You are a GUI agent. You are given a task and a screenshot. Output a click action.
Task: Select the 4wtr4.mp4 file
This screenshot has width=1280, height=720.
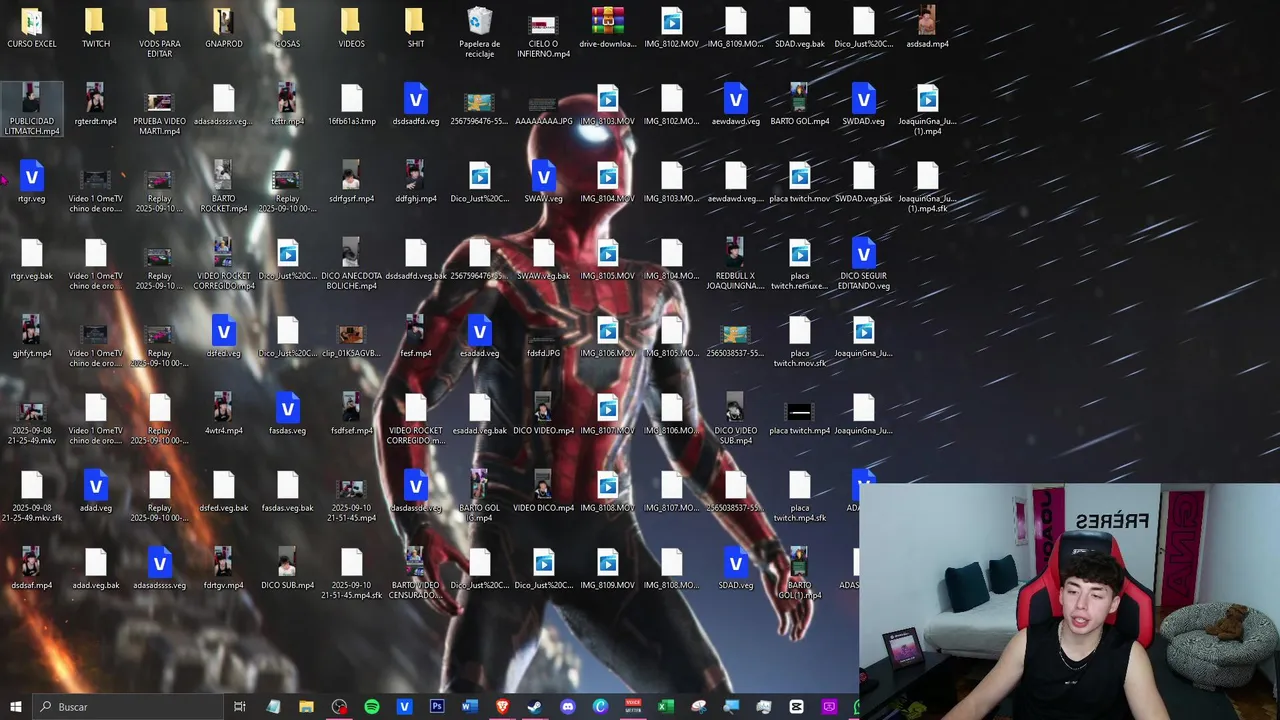(223, 414)
